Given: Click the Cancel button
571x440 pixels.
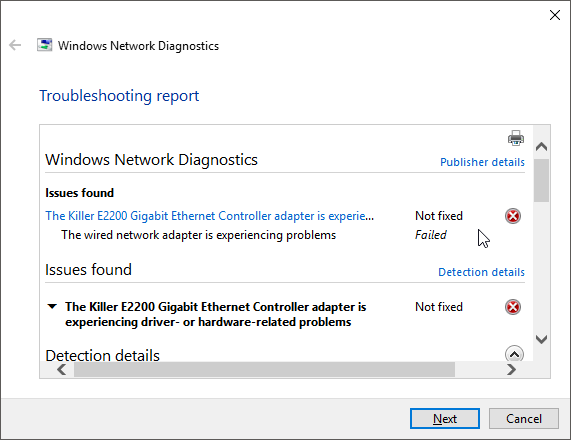Looking at the screenshot, I should point(524,419).
